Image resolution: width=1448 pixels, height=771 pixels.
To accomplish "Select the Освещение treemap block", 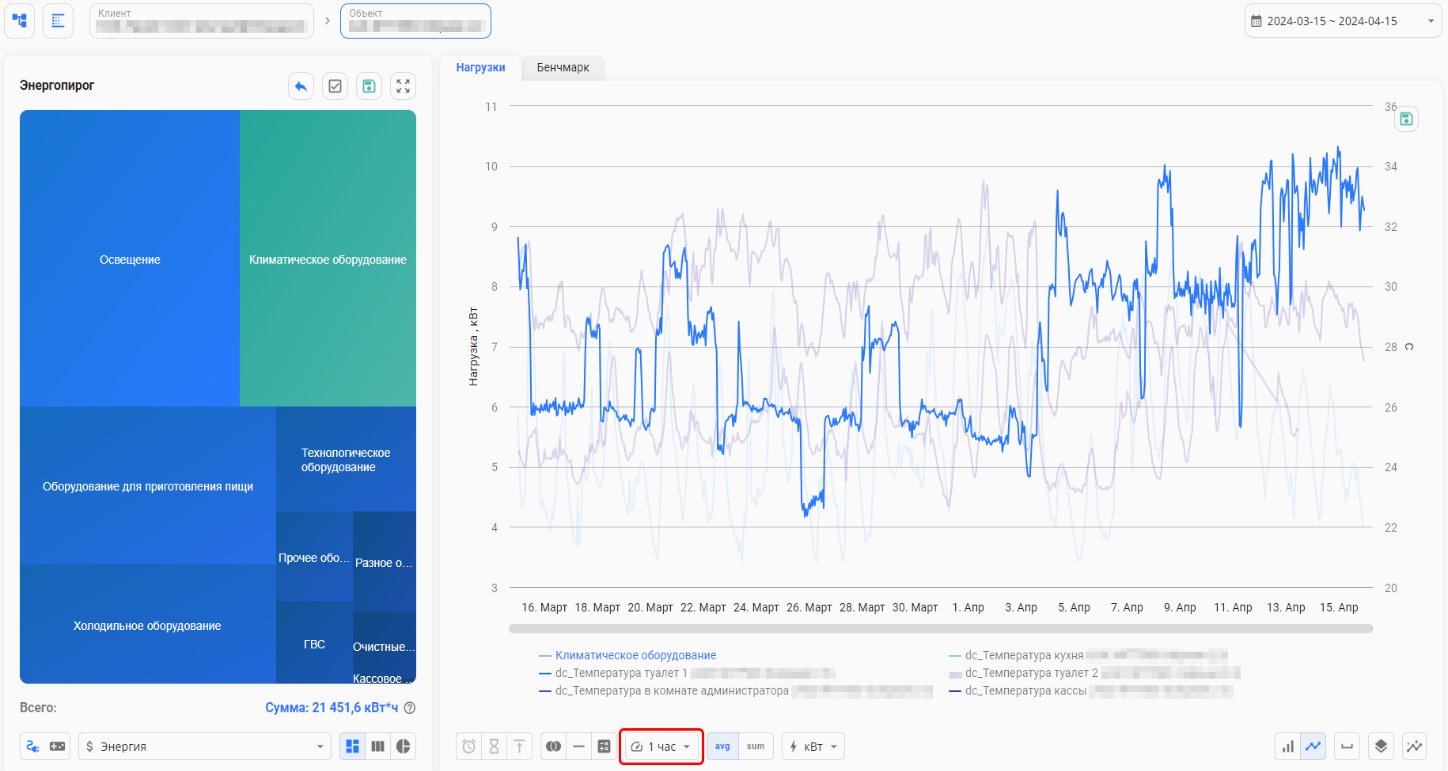I will point(130,259).
